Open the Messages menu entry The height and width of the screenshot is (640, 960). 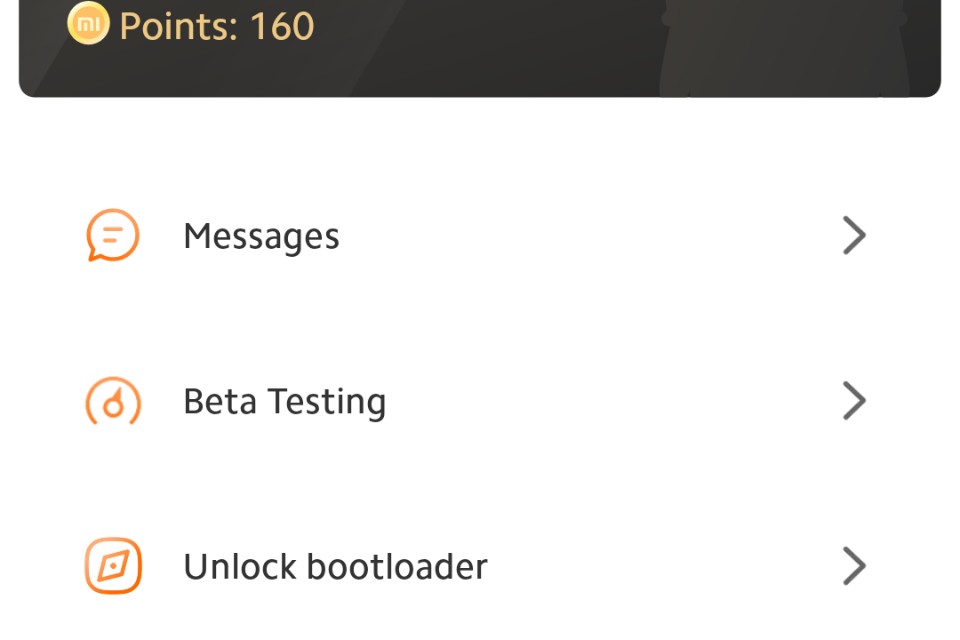pos(480,235)
